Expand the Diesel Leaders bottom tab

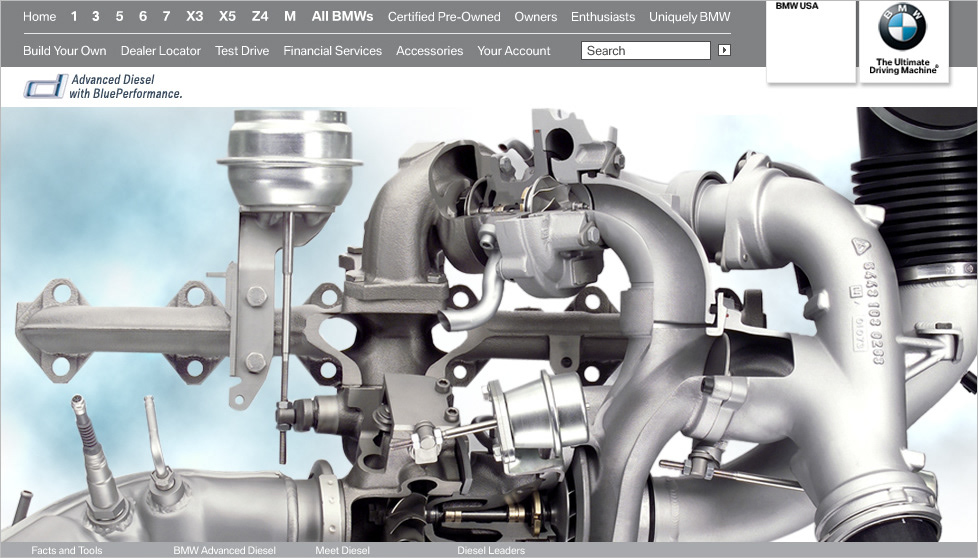[x=491, y=550]
